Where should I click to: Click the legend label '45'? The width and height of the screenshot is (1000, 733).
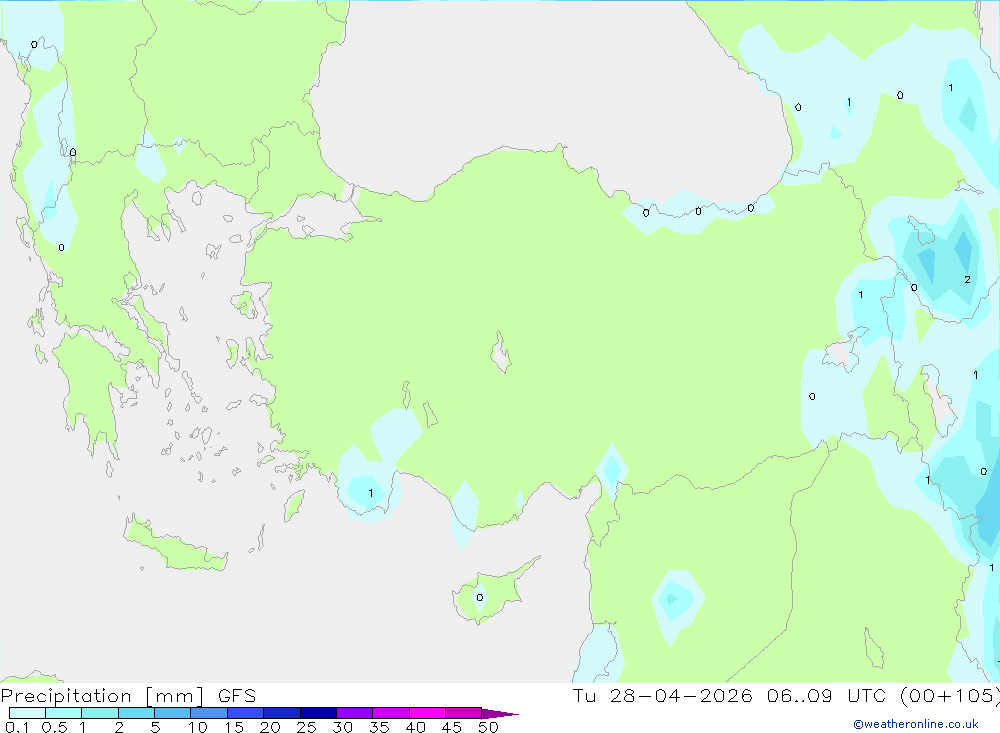[x=452, y=727]
